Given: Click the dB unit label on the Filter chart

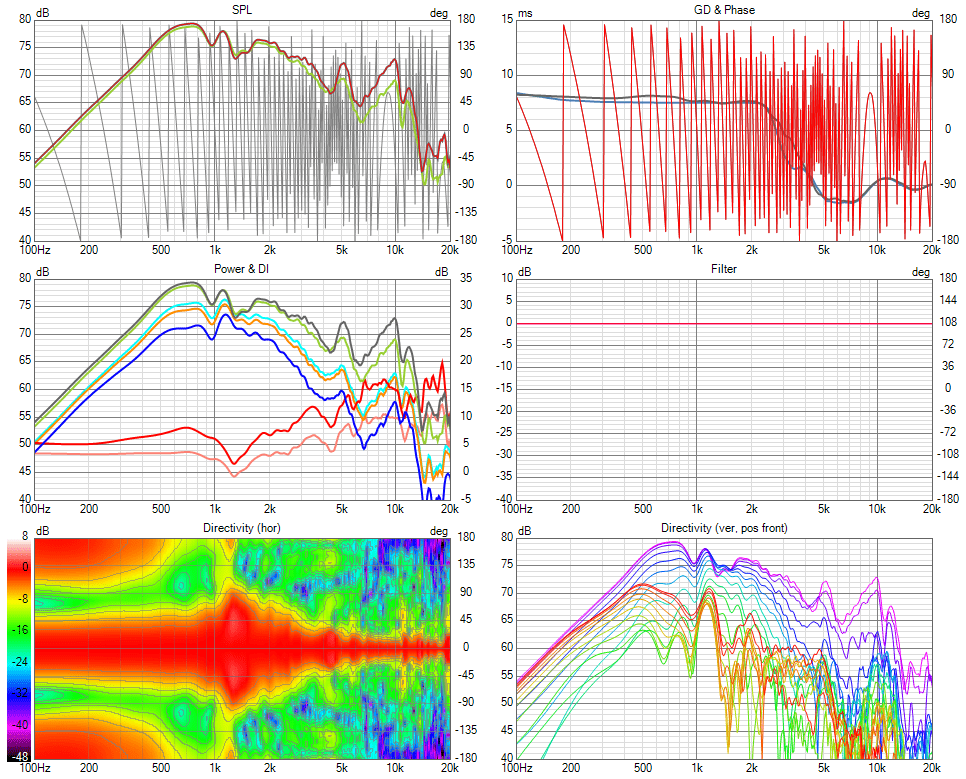Looking at the screenshot, I should coord(525,272).
